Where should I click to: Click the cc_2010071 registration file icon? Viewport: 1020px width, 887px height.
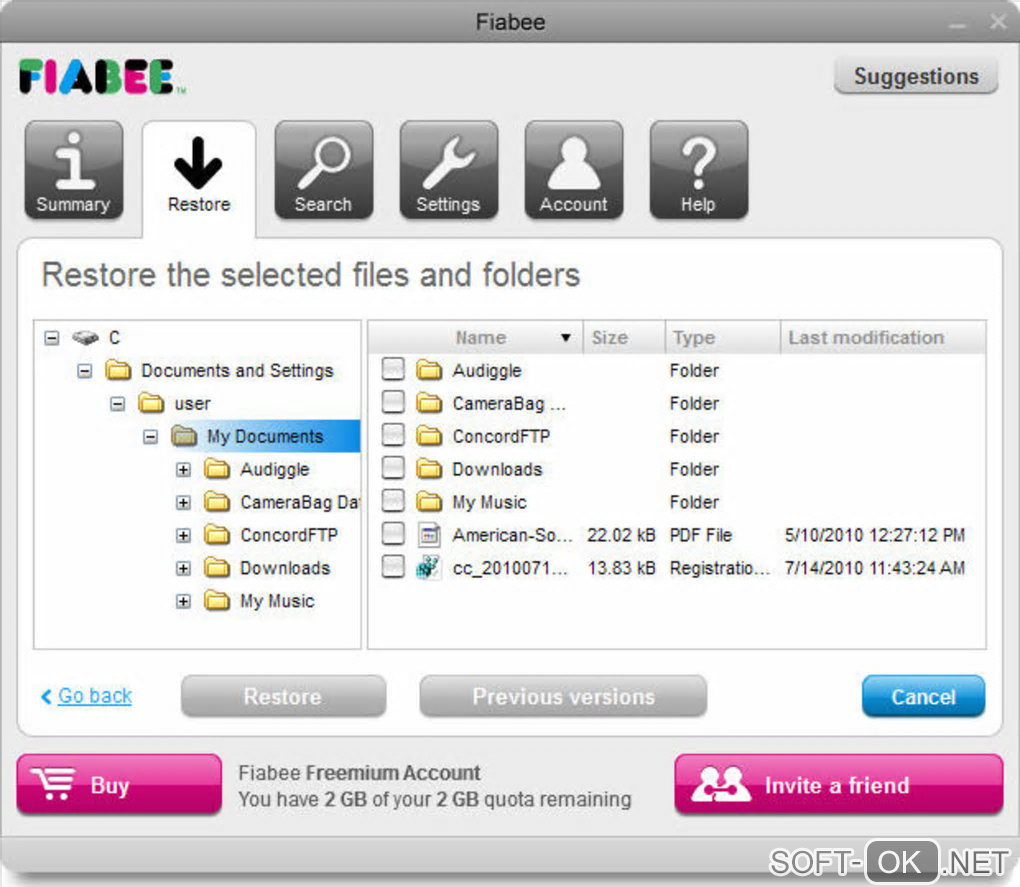(x=429, y=568)
